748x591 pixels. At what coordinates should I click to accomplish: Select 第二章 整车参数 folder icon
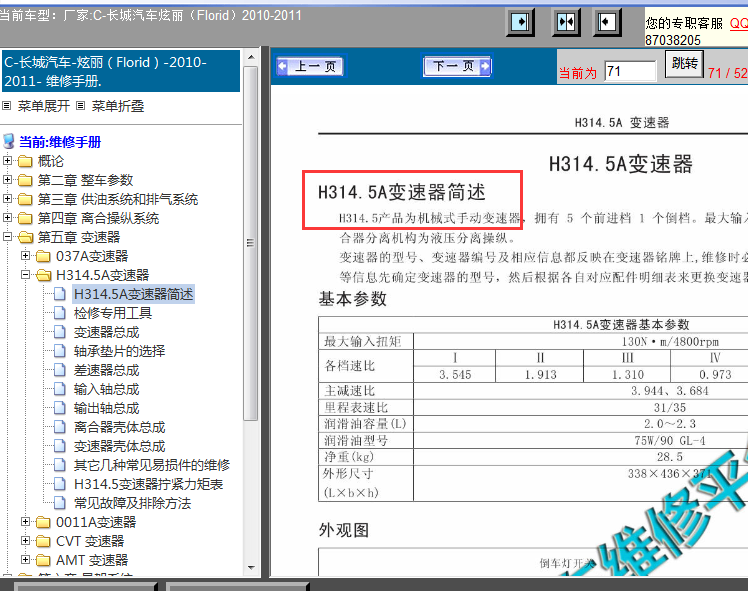click(x=25, y=181)
